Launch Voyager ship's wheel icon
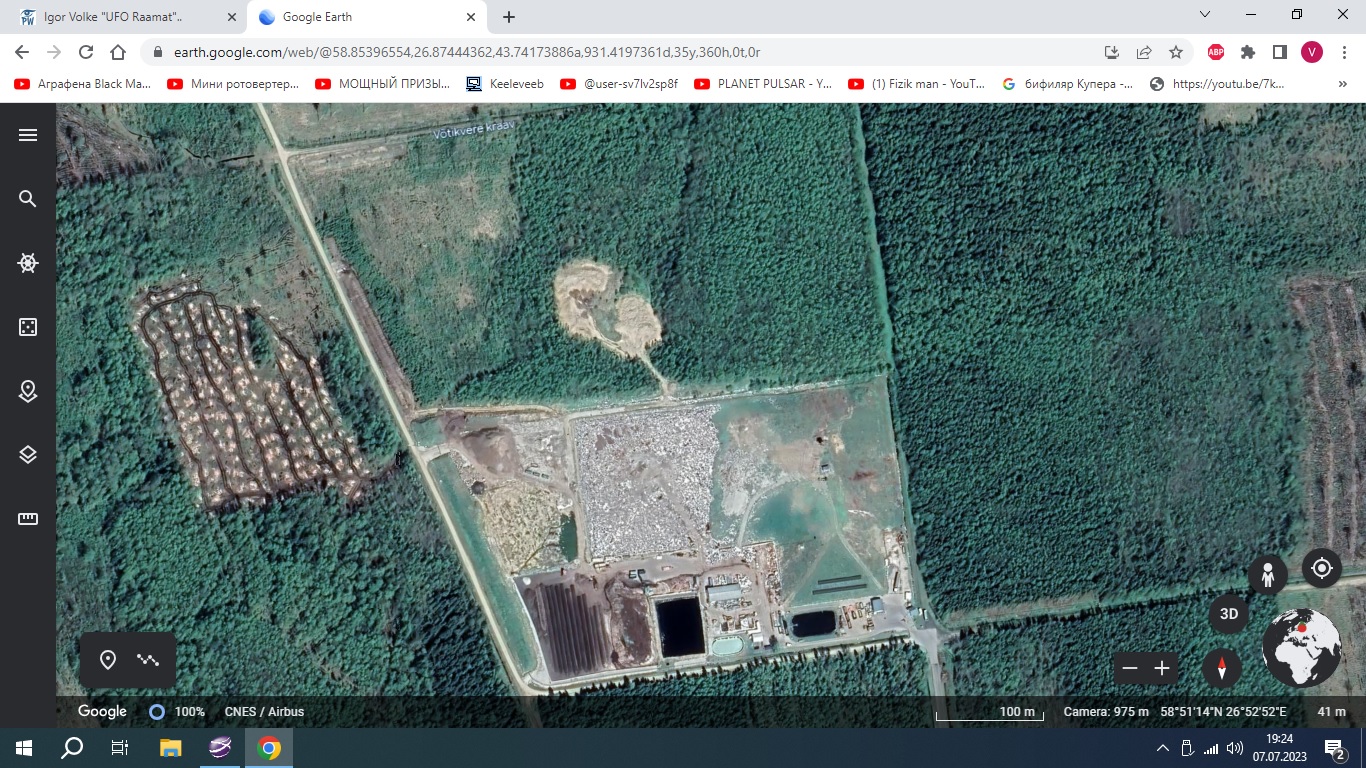The height and width of the screenshot is (768, 1366). coord(28,263)
